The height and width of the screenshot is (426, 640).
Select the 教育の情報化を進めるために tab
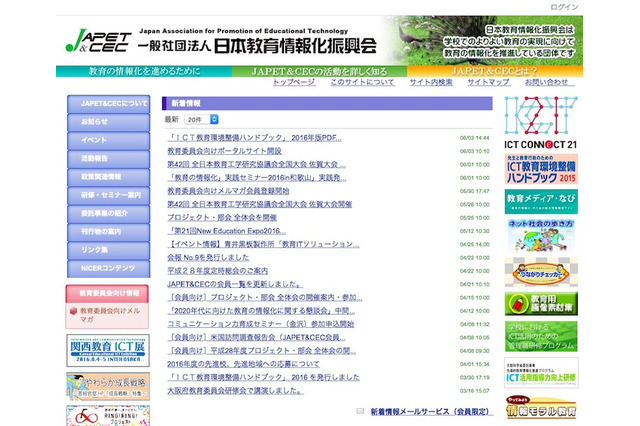click(144, 71)
